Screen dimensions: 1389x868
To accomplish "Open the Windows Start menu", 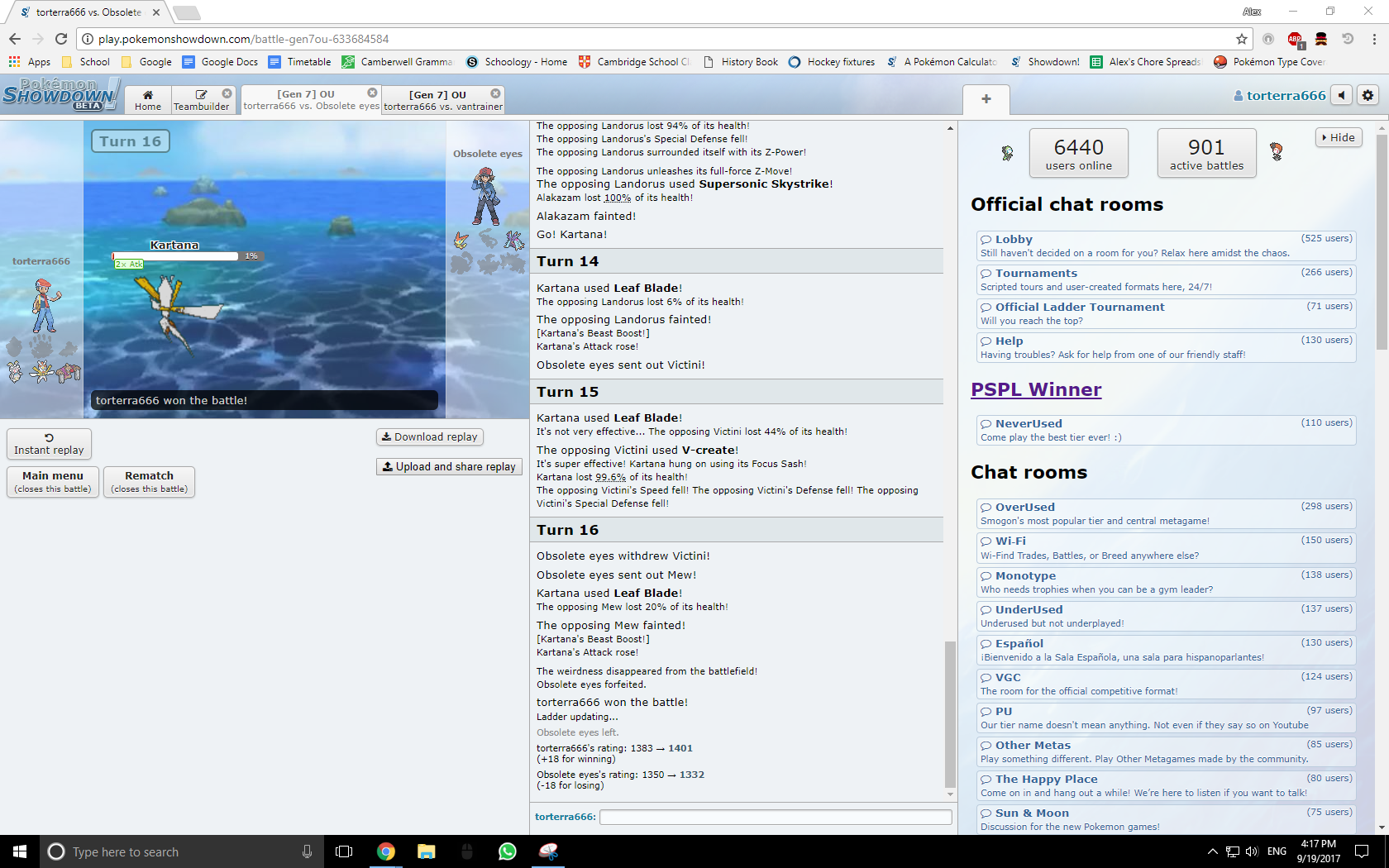I will 20,851.
